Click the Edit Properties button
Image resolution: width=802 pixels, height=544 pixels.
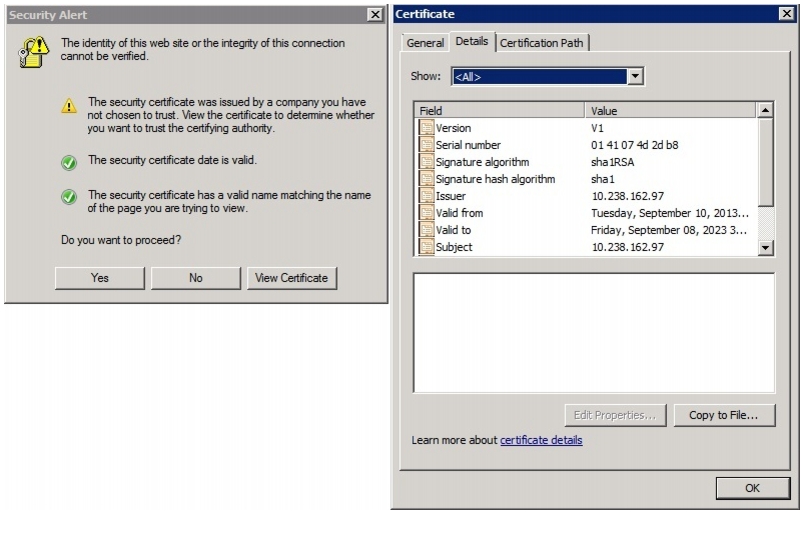point(615,415)
